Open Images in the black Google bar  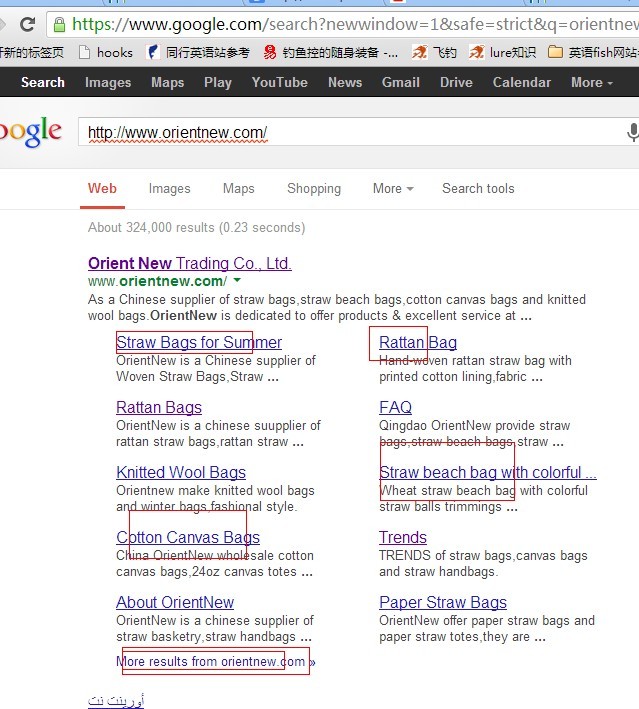(108, 82)
